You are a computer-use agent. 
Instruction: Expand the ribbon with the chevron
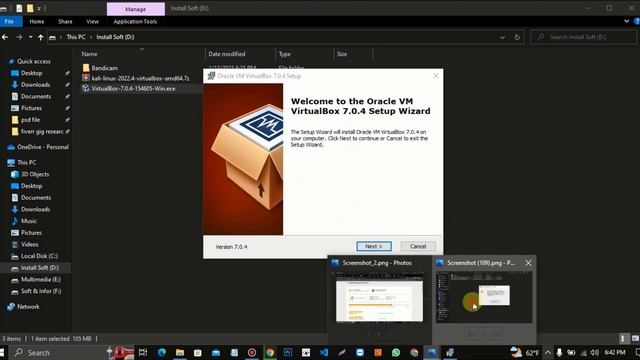627,21
